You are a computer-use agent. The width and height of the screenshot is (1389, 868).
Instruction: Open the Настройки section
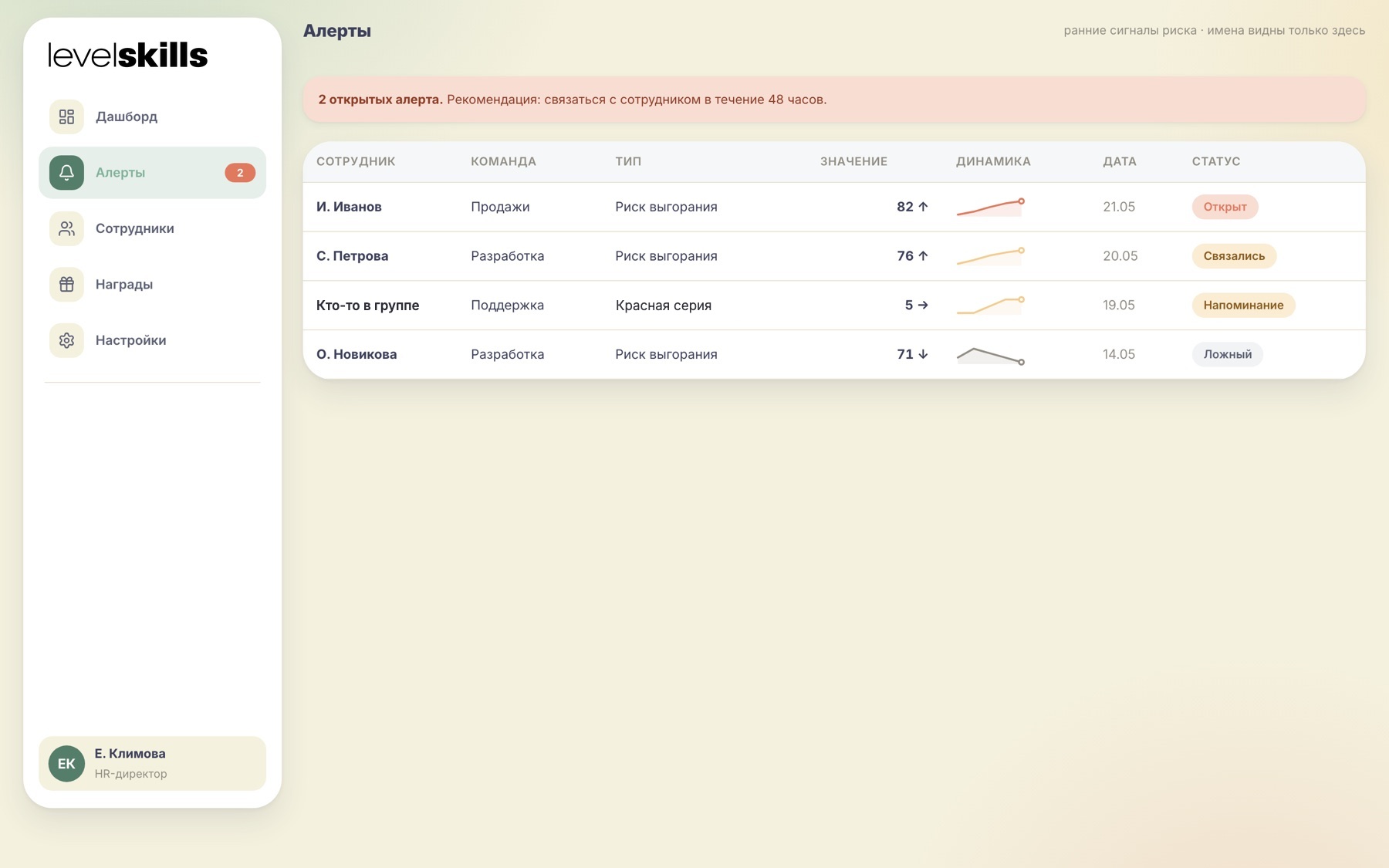pyautogui.click(x=152, y=340)
